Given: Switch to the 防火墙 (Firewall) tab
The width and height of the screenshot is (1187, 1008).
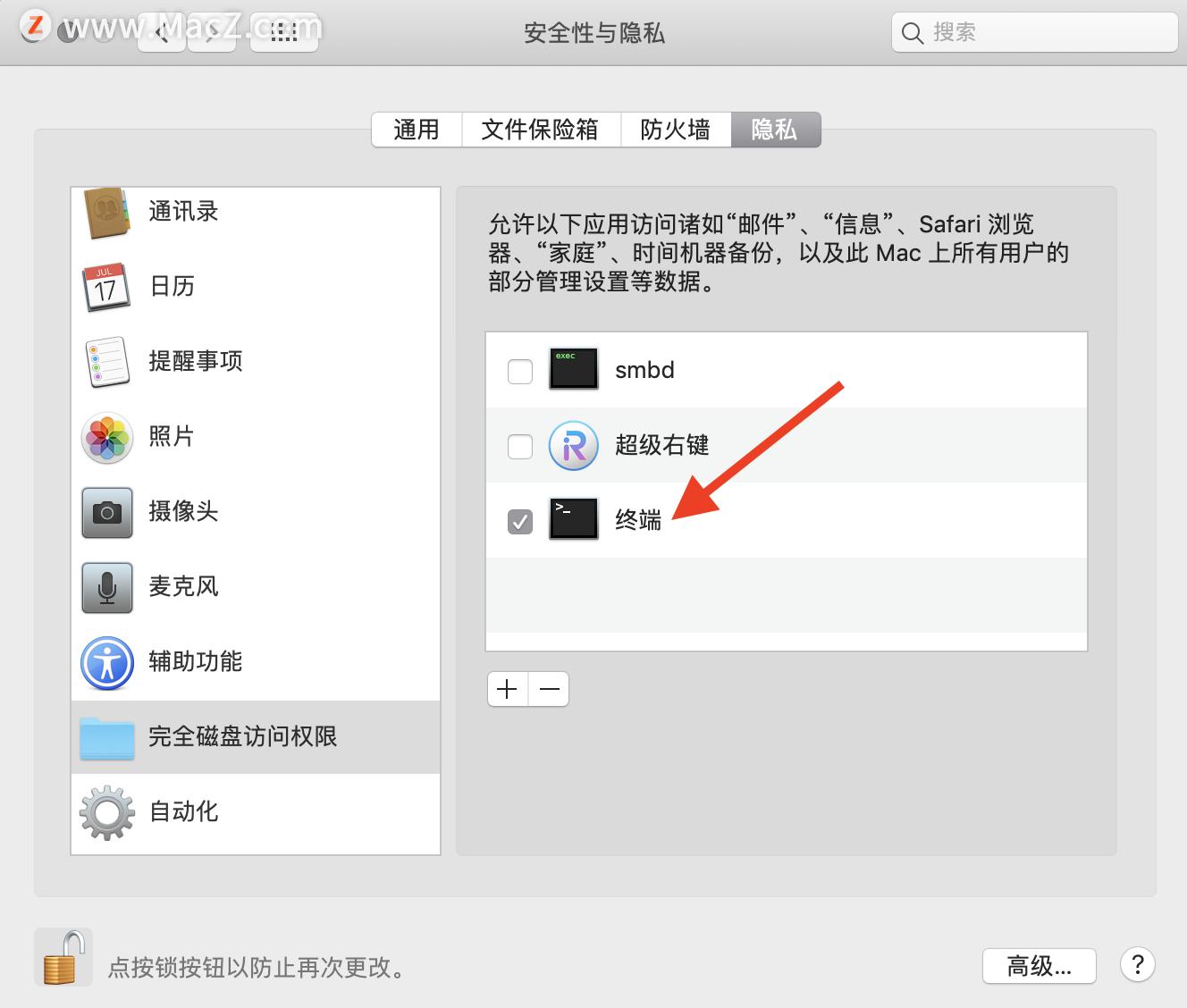Looking at the screenshot, I should [x=677, y=130].
